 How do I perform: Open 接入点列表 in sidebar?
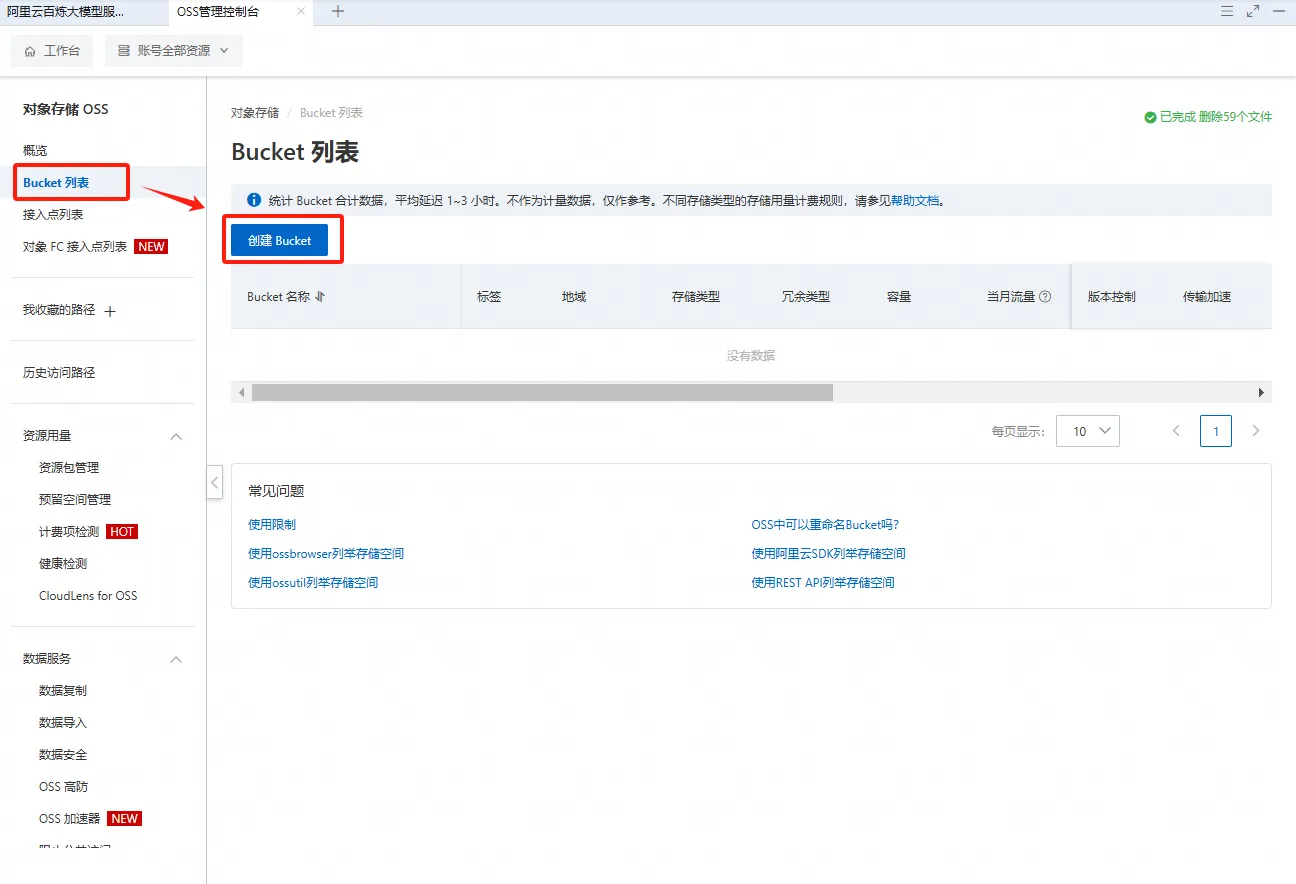pyautogui.click(x=53, y=215)
